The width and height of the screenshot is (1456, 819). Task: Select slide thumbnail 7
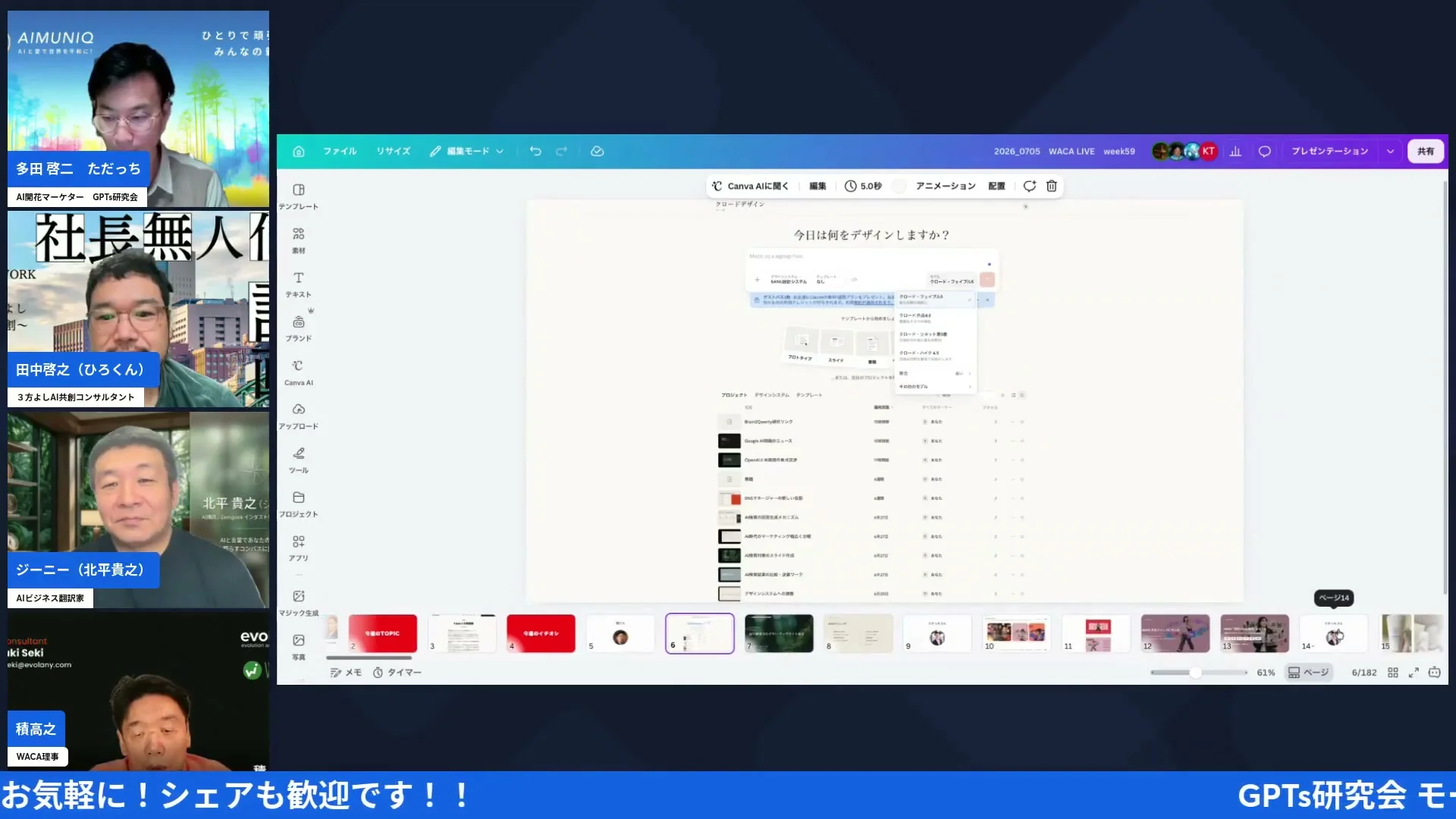pyautogui.click(x=779, y=633)
